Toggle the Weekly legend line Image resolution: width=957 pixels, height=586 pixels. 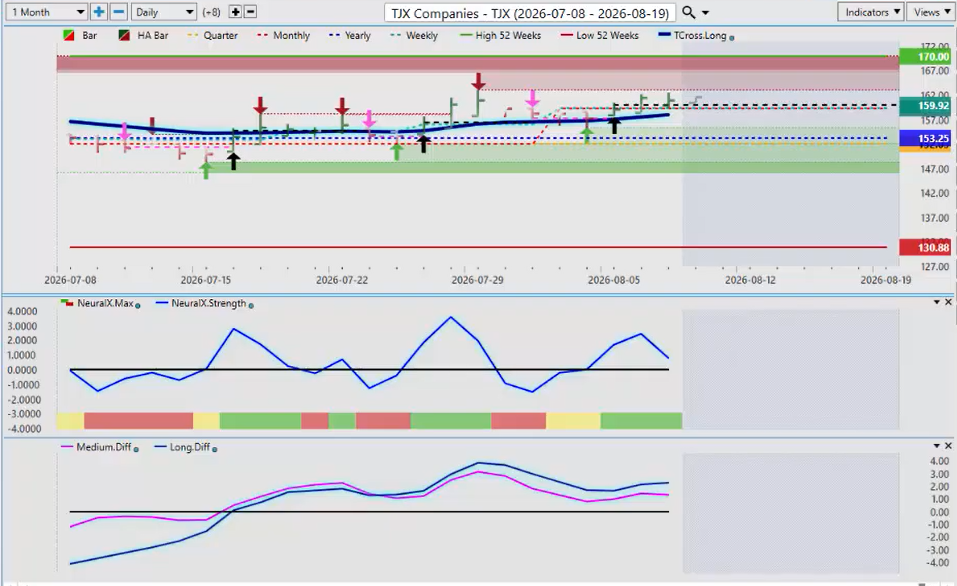click(414, 35)
